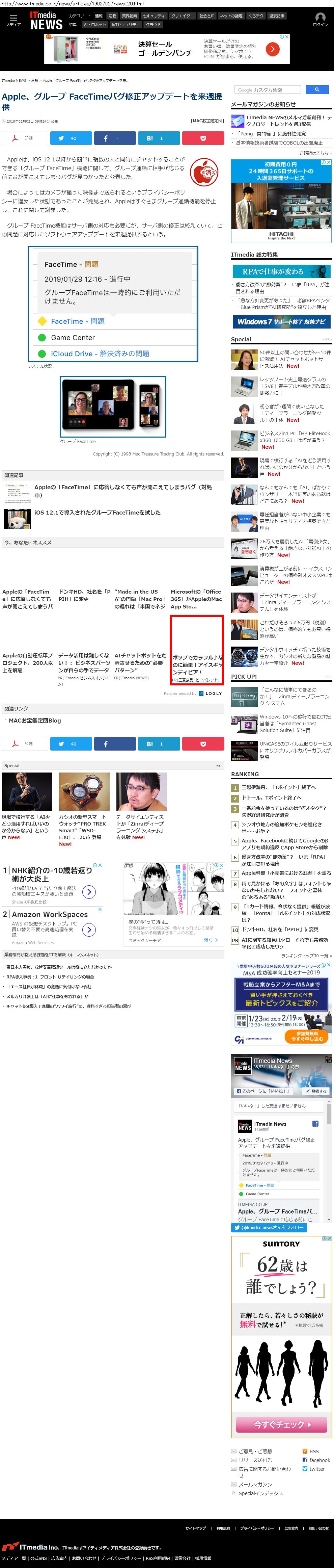Click ご購読はこちら link
This screenshot has width=334, height=1568.
pos(315,153)
